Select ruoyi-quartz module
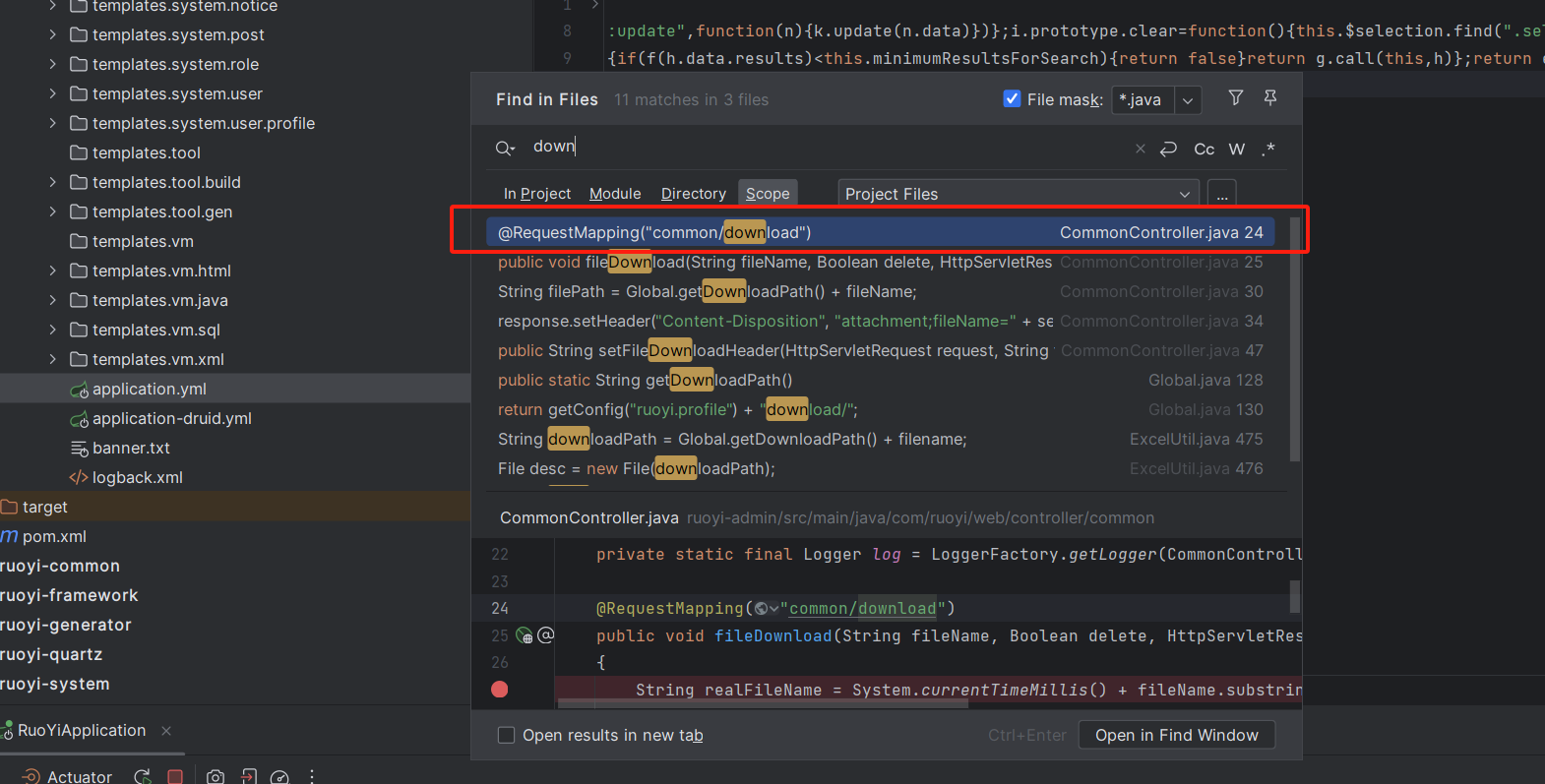This screenshot has width=1545, height=784. pyautogui.click(x=51, y=654)
